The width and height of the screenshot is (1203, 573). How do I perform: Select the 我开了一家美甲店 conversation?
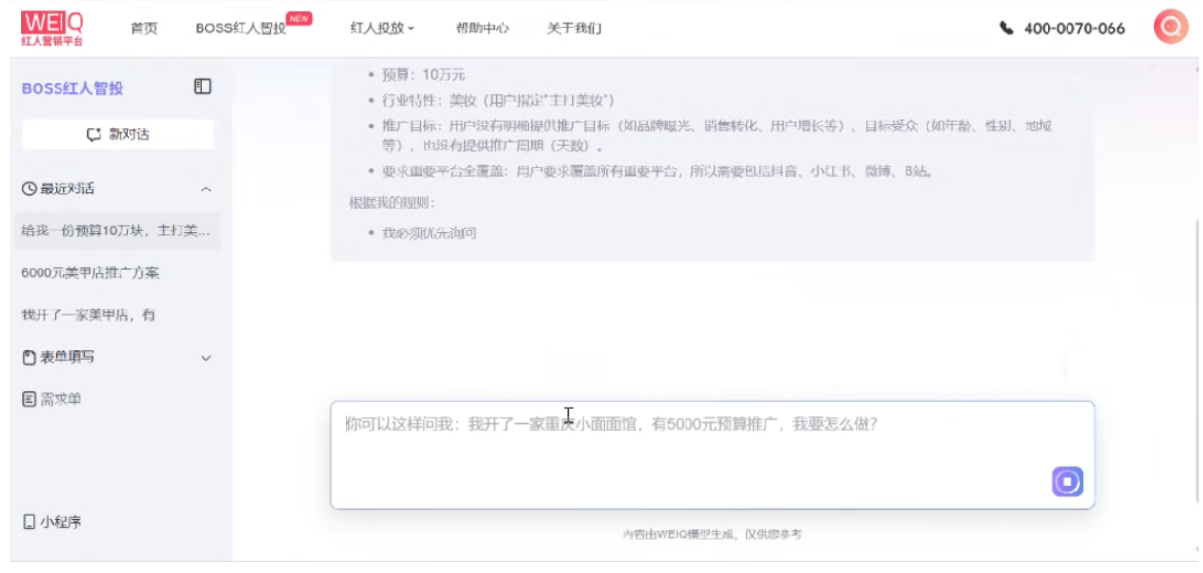[x=88, y=315]
